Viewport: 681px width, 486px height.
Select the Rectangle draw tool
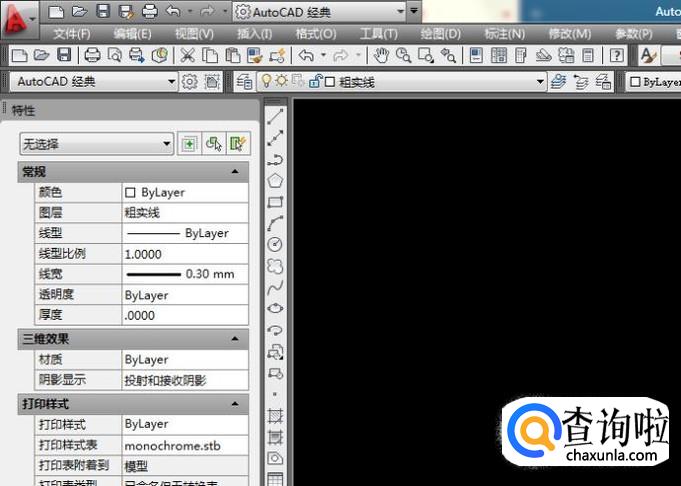(x=275, y=202)
